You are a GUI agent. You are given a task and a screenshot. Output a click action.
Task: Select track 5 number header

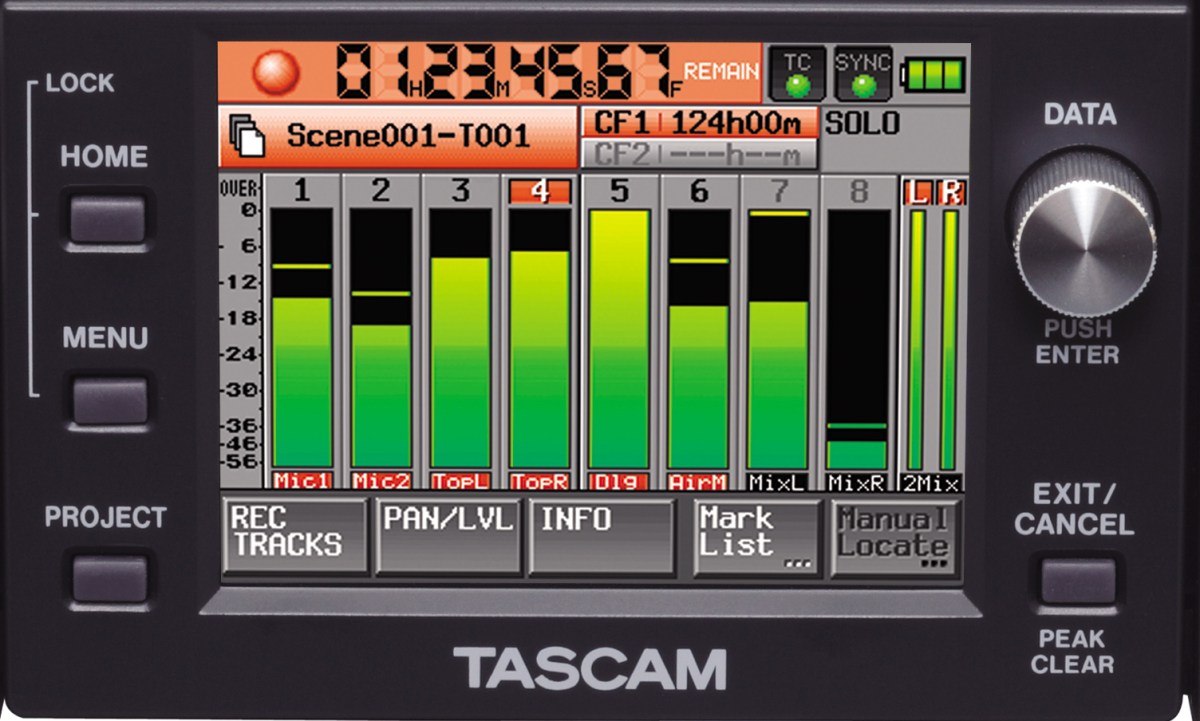(x=619, y=190)
